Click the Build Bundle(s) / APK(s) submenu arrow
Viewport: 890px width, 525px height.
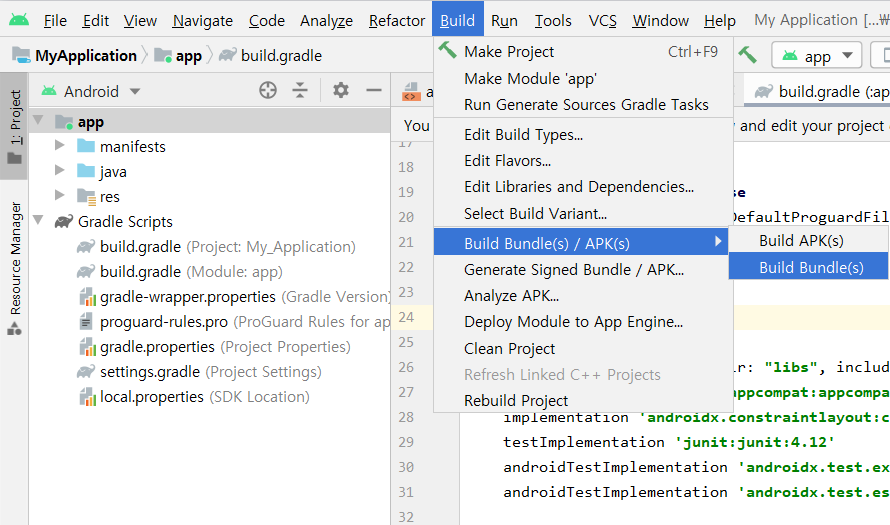pos(718,242)
